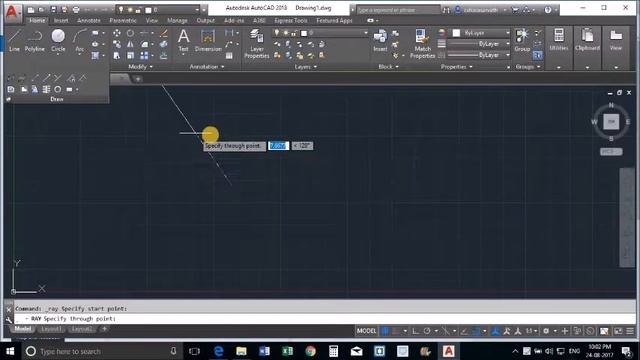Open the View panel button
This screenshot has height=360, width=640.
click(616, 40)
